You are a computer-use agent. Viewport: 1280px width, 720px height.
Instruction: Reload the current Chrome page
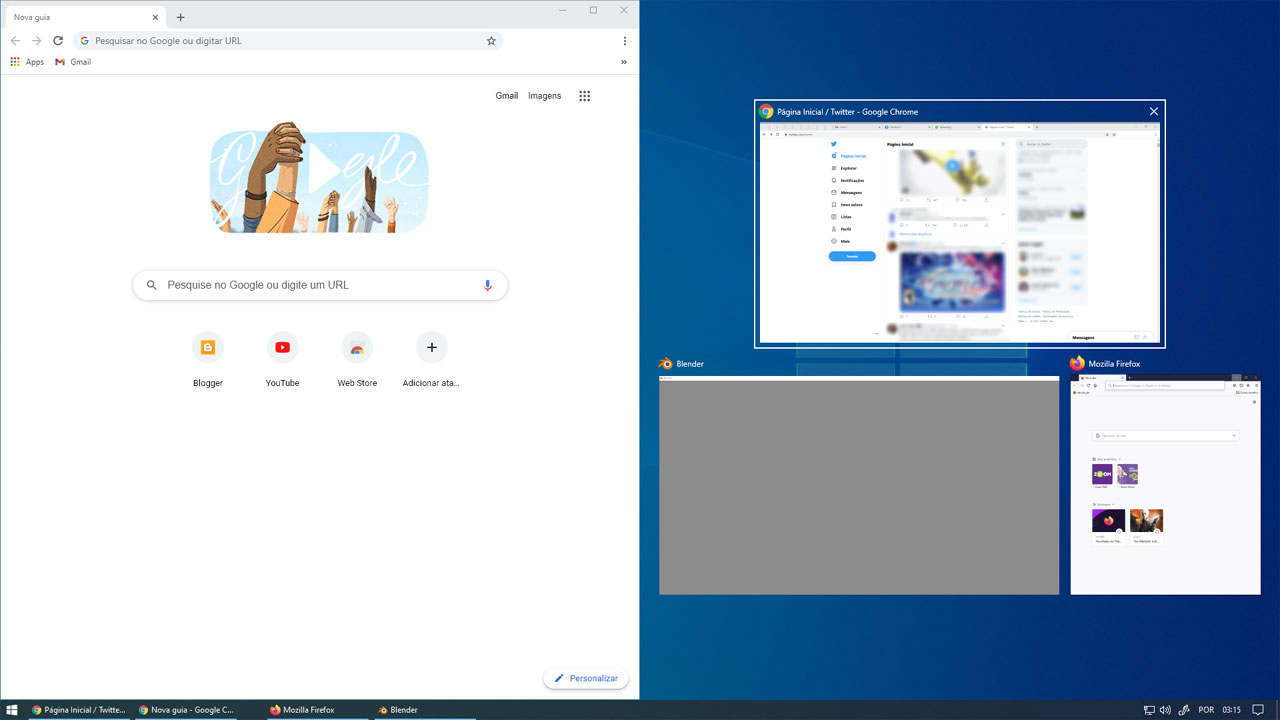pyautogui.click(x=57, y=41)
